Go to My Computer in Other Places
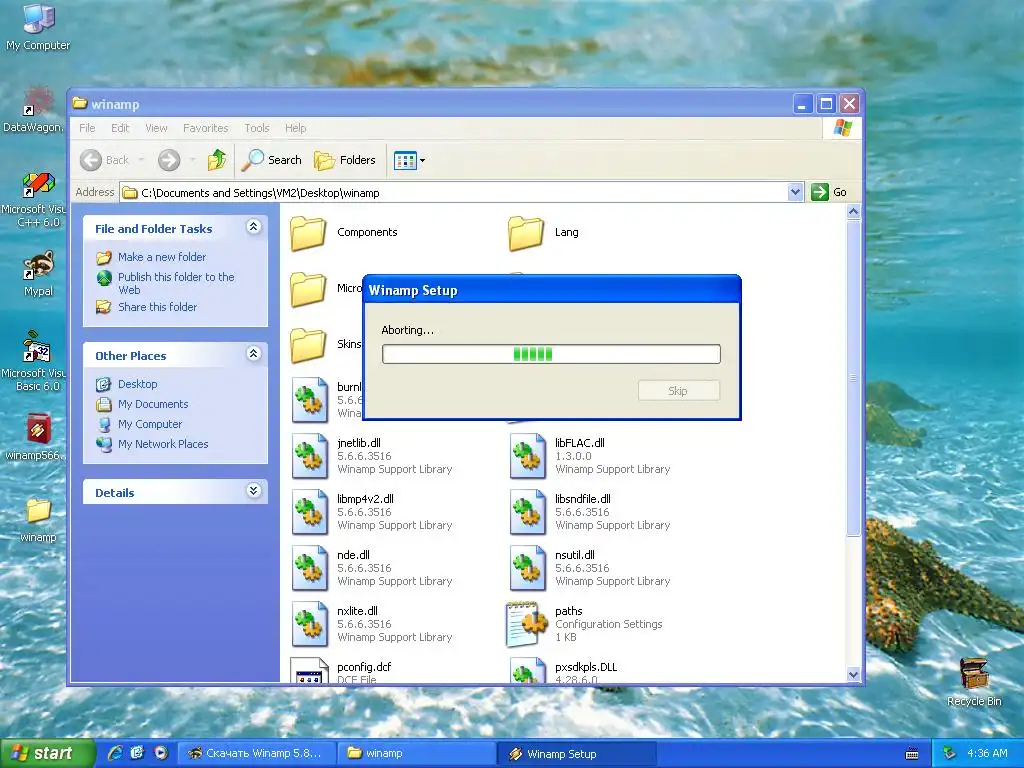Image resolution: width=1024 pixels, height=768 pixels. [x=150, y=424]
